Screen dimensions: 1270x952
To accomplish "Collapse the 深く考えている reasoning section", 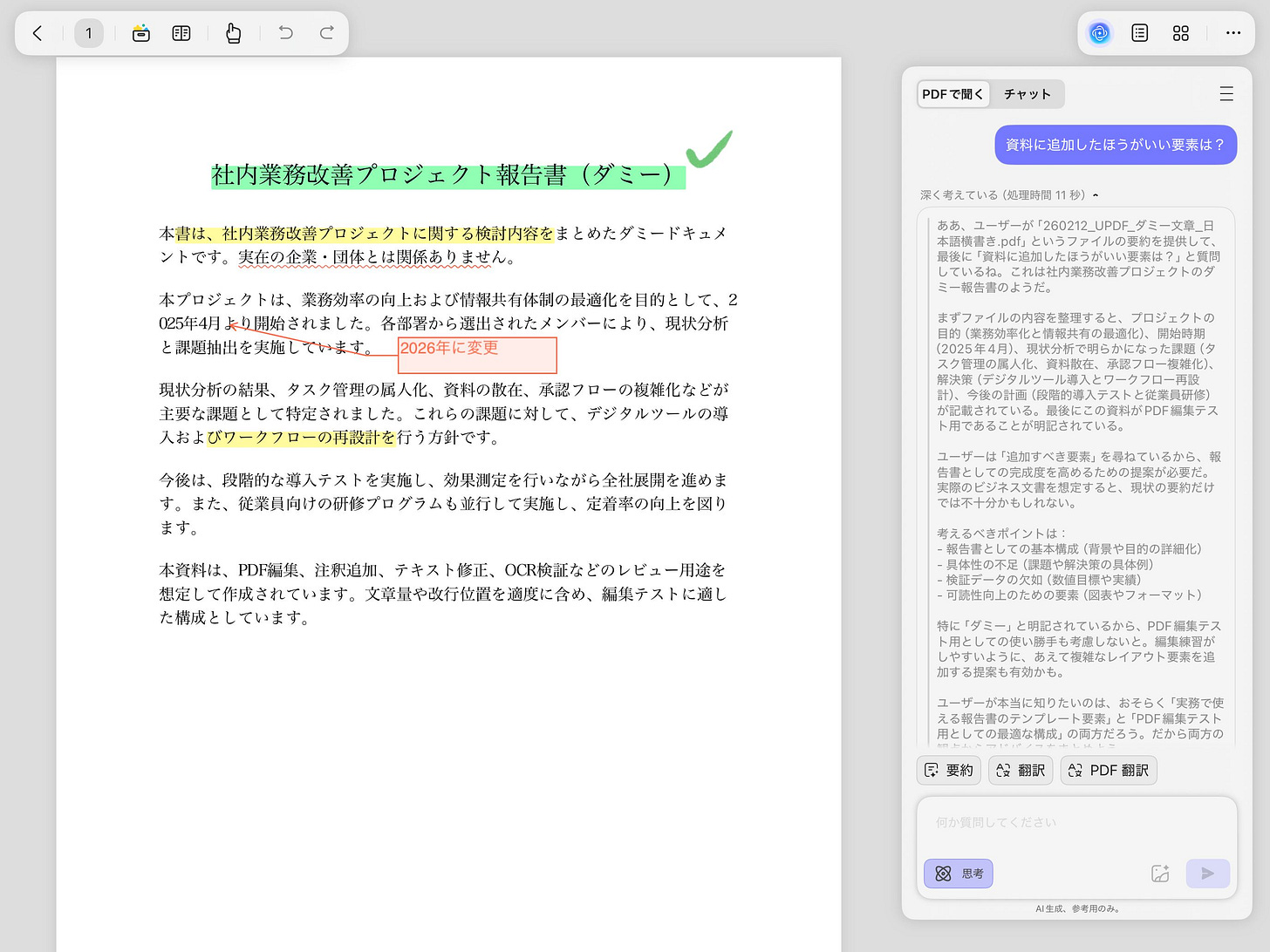I will (1096, 195).
